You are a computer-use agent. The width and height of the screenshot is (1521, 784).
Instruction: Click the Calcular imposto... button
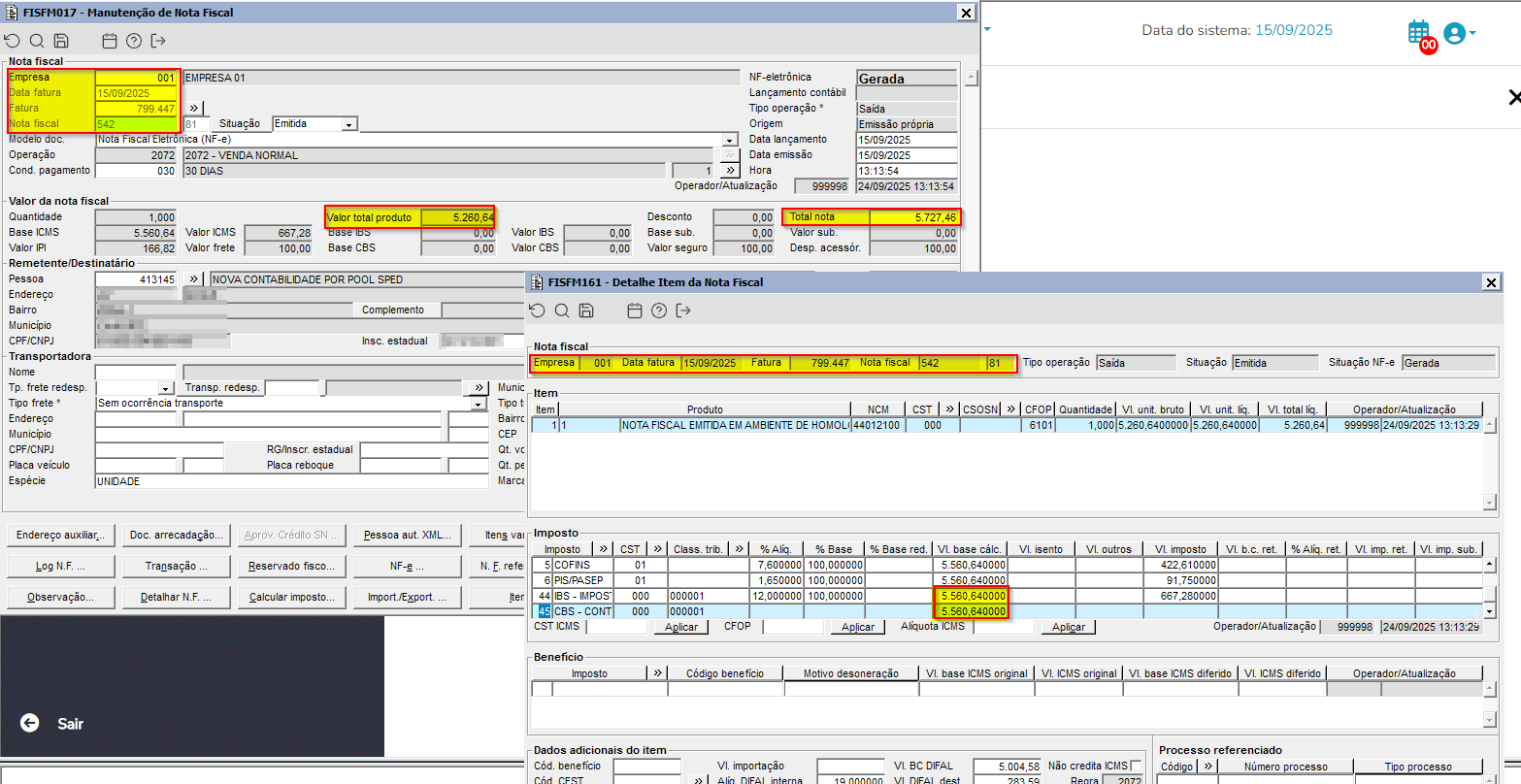point(292,597)
